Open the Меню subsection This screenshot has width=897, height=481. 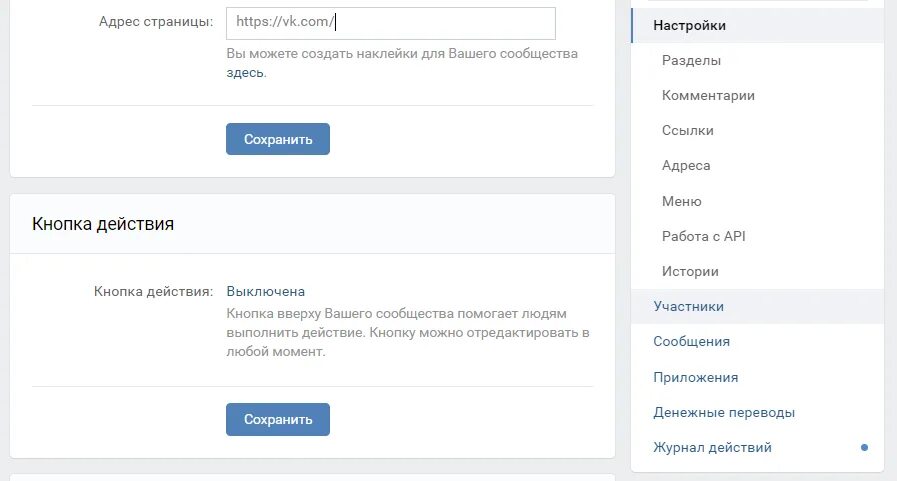pyautogui.click(x=682, y=201)
